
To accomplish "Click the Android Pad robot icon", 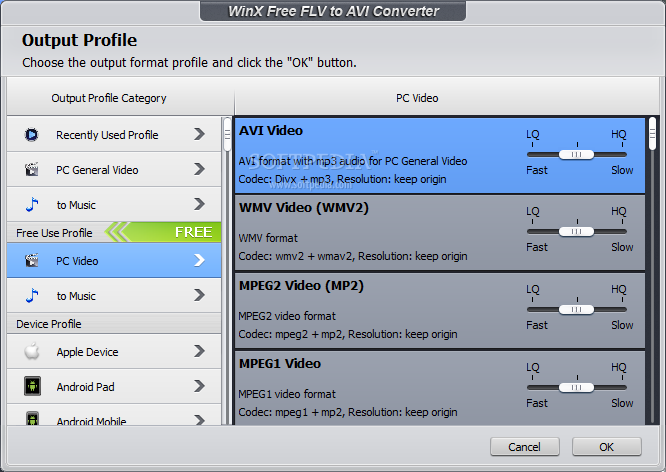I will pyautogui.click(x=32, y=386).
